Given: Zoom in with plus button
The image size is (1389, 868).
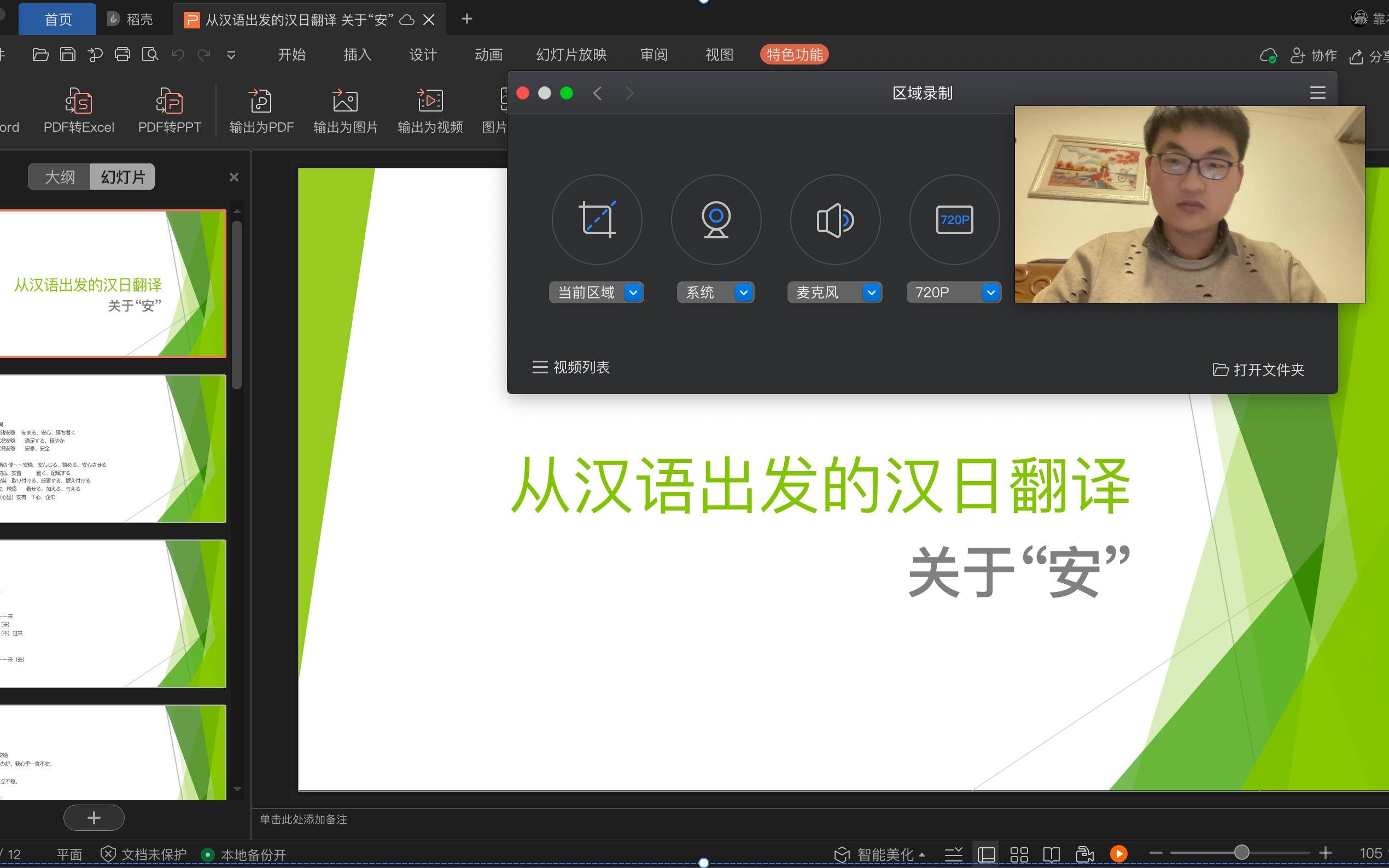Looking at the screenshot, I should [x=1325, y=853].
